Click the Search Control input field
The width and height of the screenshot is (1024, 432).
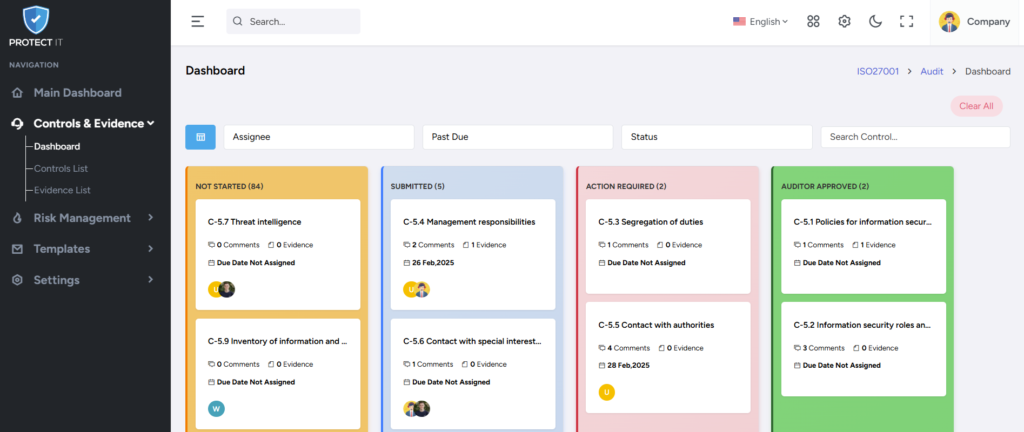[x=916, y=137]
